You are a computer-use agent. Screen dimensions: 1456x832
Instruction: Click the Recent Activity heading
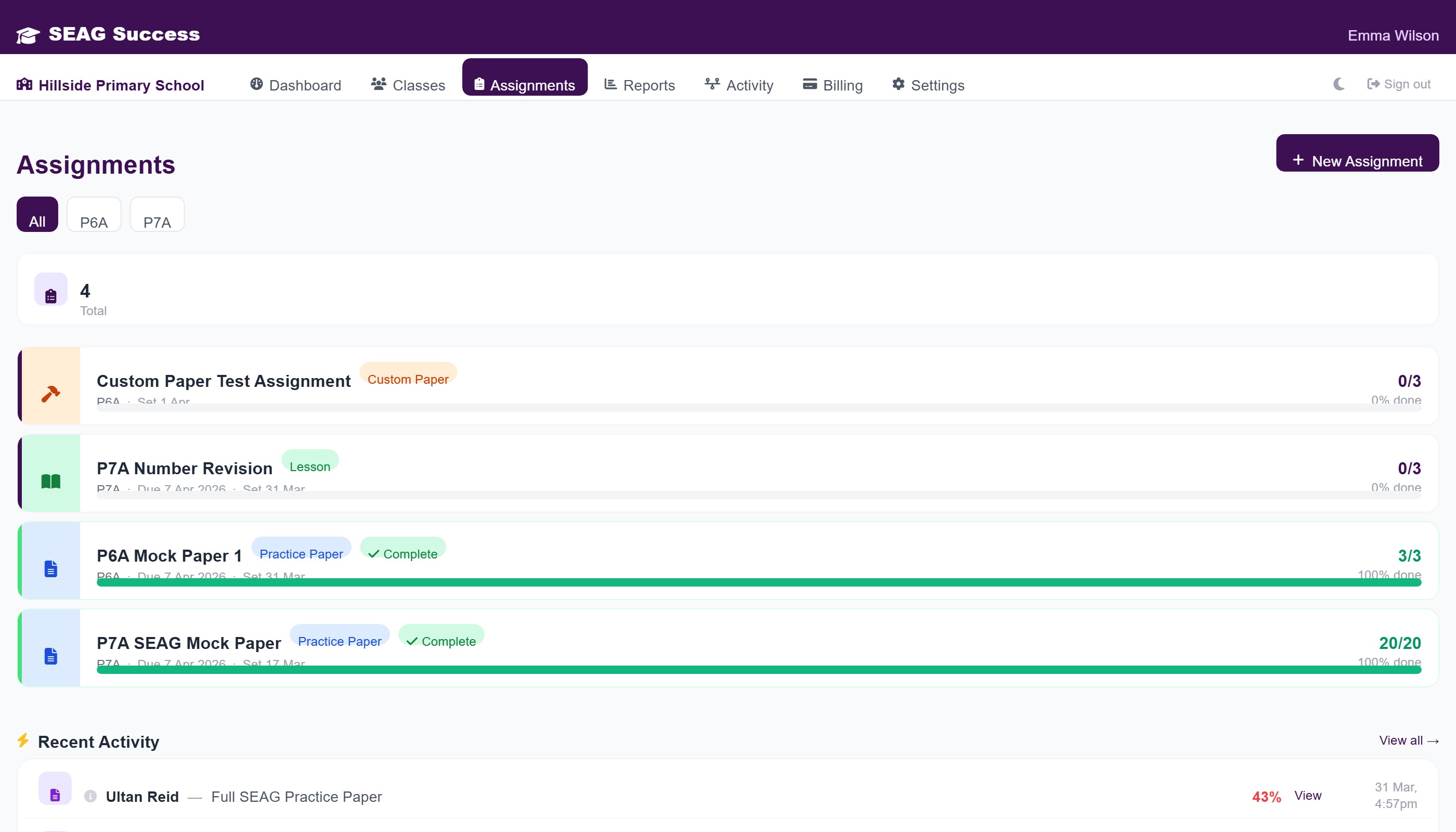pos(98,742)
